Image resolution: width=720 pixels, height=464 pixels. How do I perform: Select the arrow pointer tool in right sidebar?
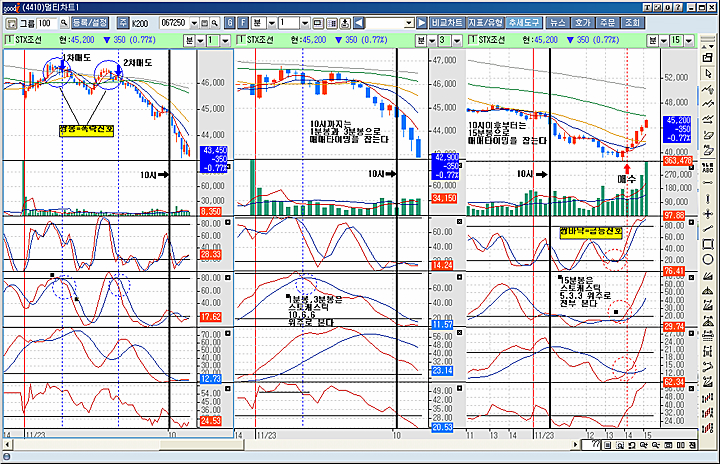[x=708, y=74]
